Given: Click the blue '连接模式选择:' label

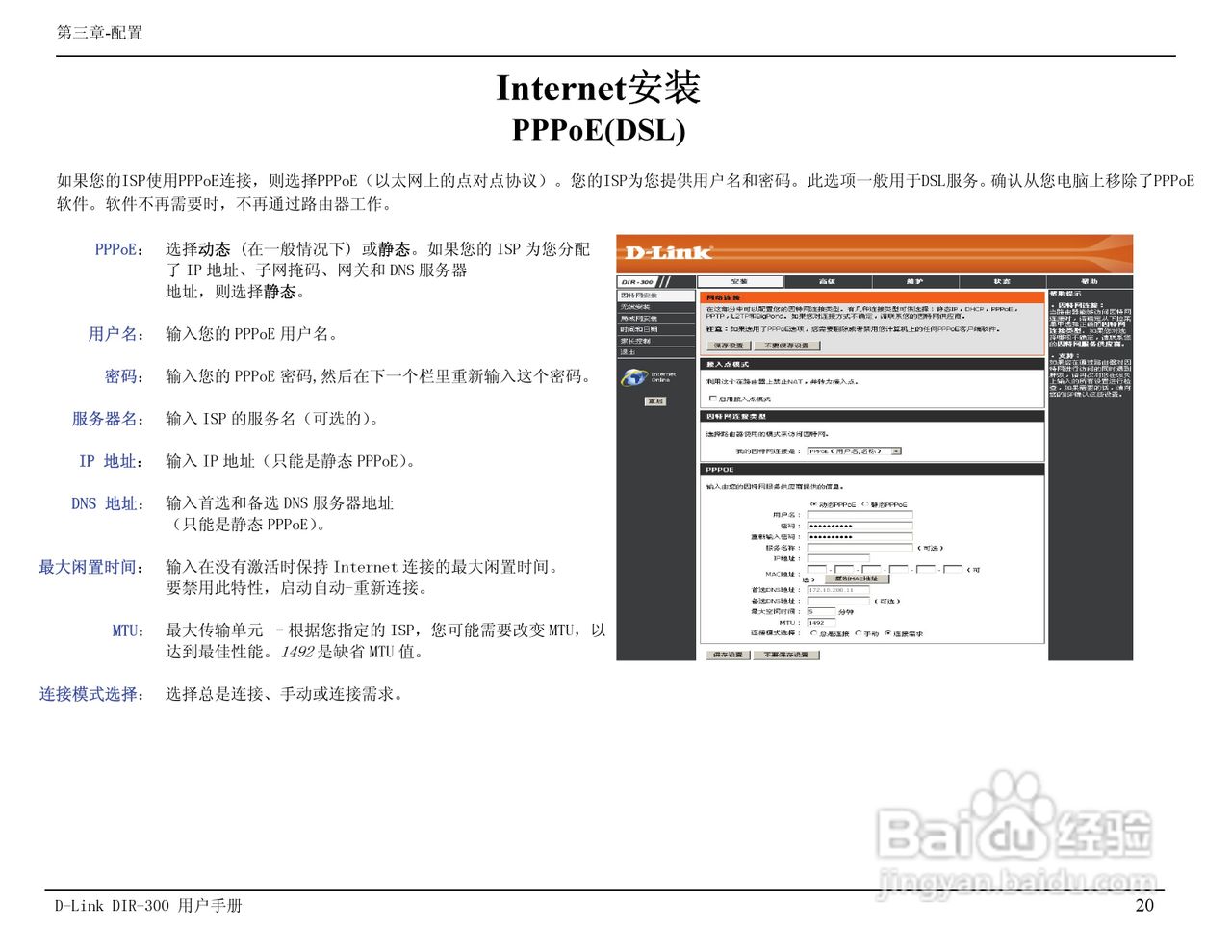Looking at the screenshot, I should 91,694.
